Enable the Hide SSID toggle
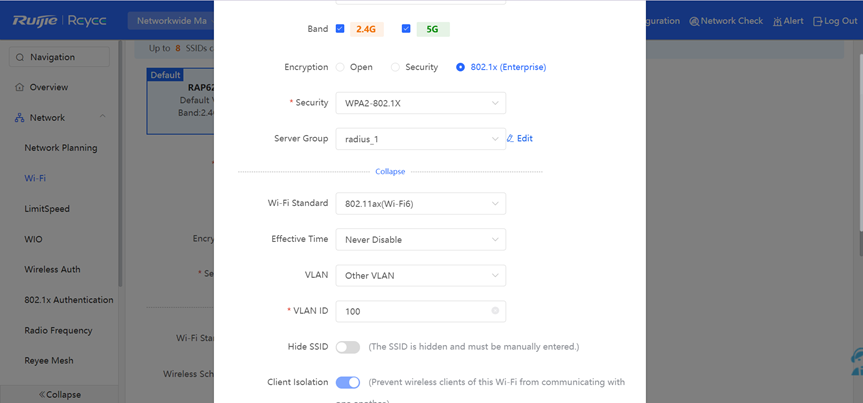The width and height of the screenshot is (863, 403). click(348, 347)
